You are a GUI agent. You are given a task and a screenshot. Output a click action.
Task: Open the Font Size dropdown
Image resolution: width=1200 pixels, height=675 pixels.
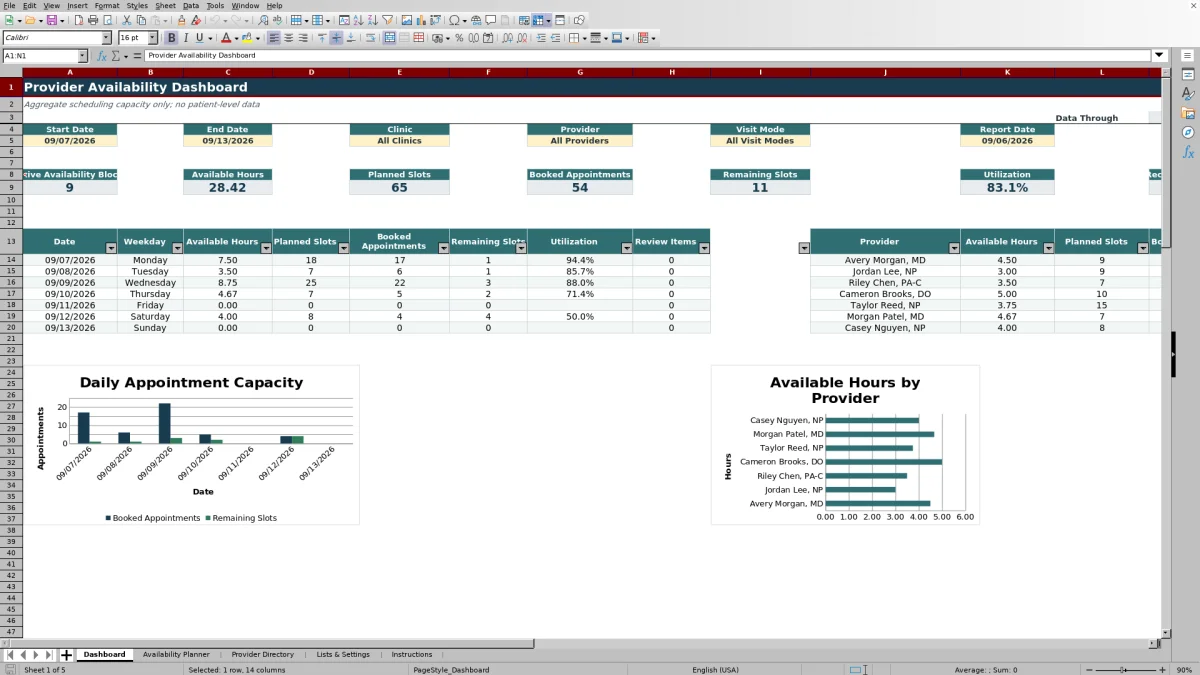coord(152,38)
